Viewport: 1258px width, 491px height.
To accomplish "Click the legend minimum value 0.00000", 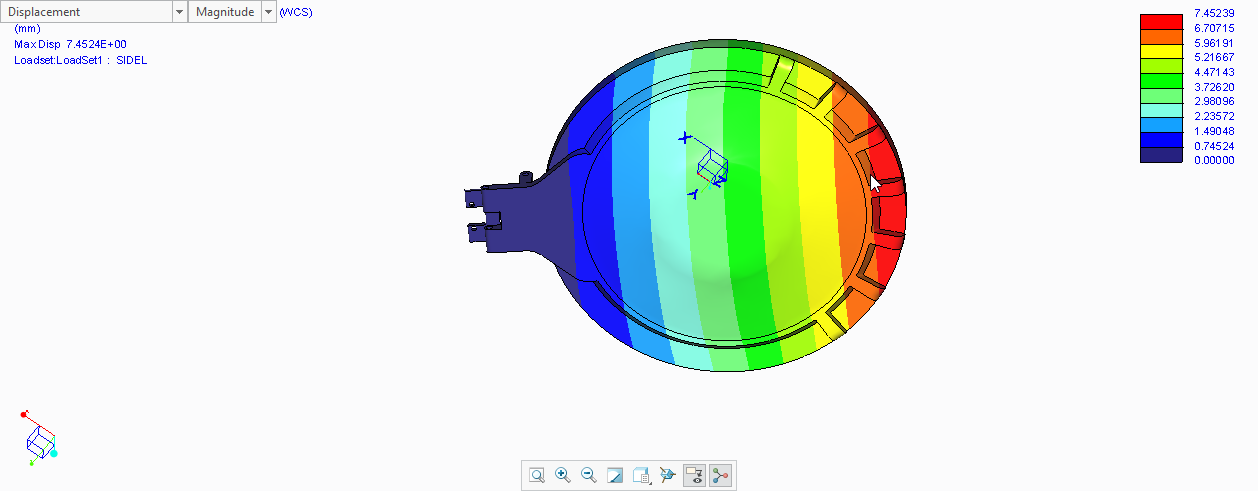I will (1214, 160).
